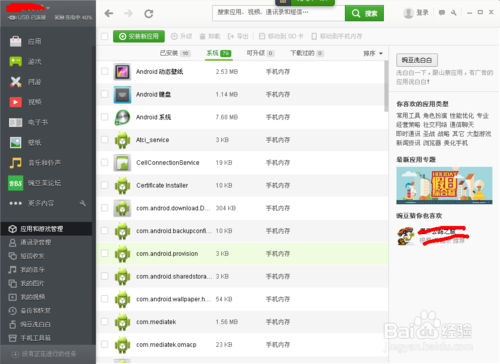Open settings via the top-right wrench icon
This screenshot has width=500, height=364.
pyautogui.click(x=454, y=13)
